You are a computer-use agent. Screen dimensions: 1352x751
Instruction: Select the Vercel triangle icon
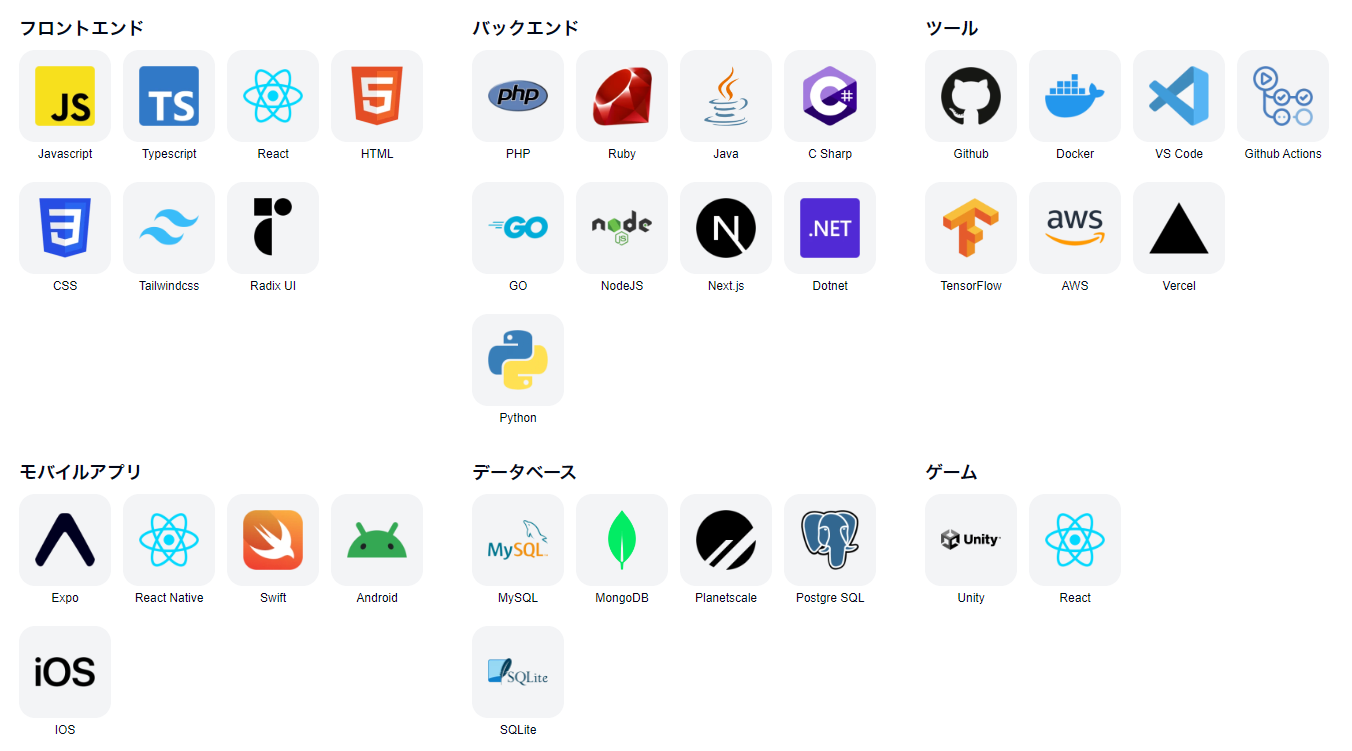(x=1179, y=228)
